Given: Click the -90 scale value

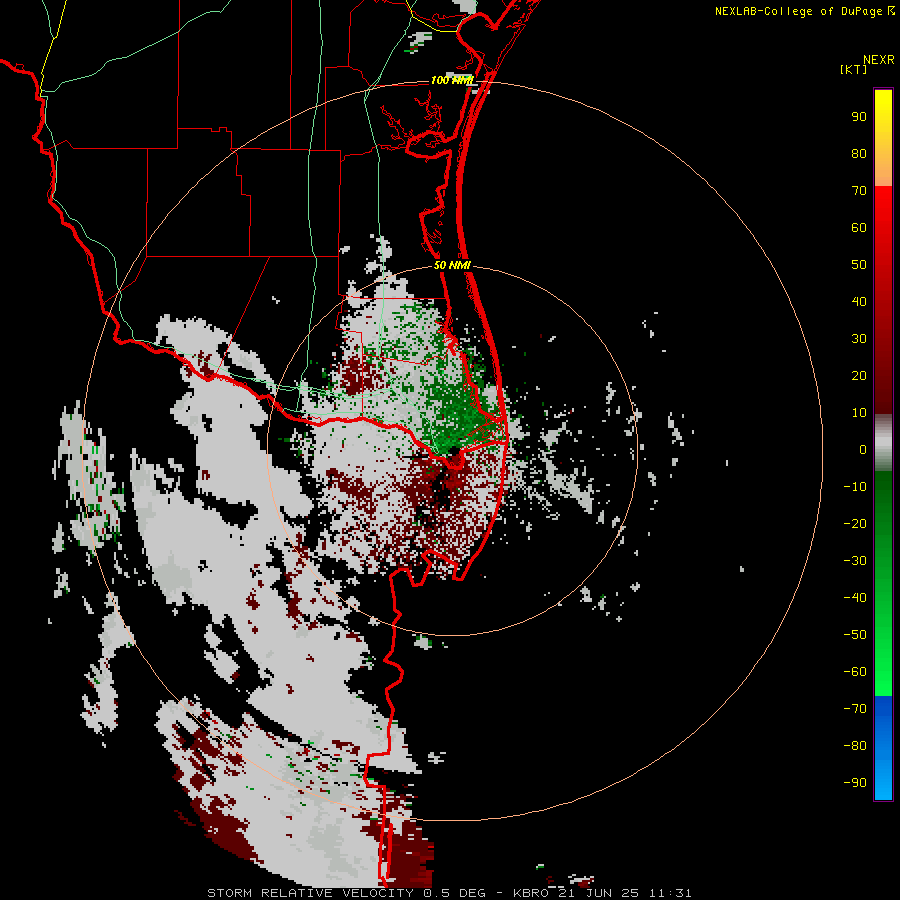Looking at the screenshot, I should pyautogui.click(x=855, y=783).
